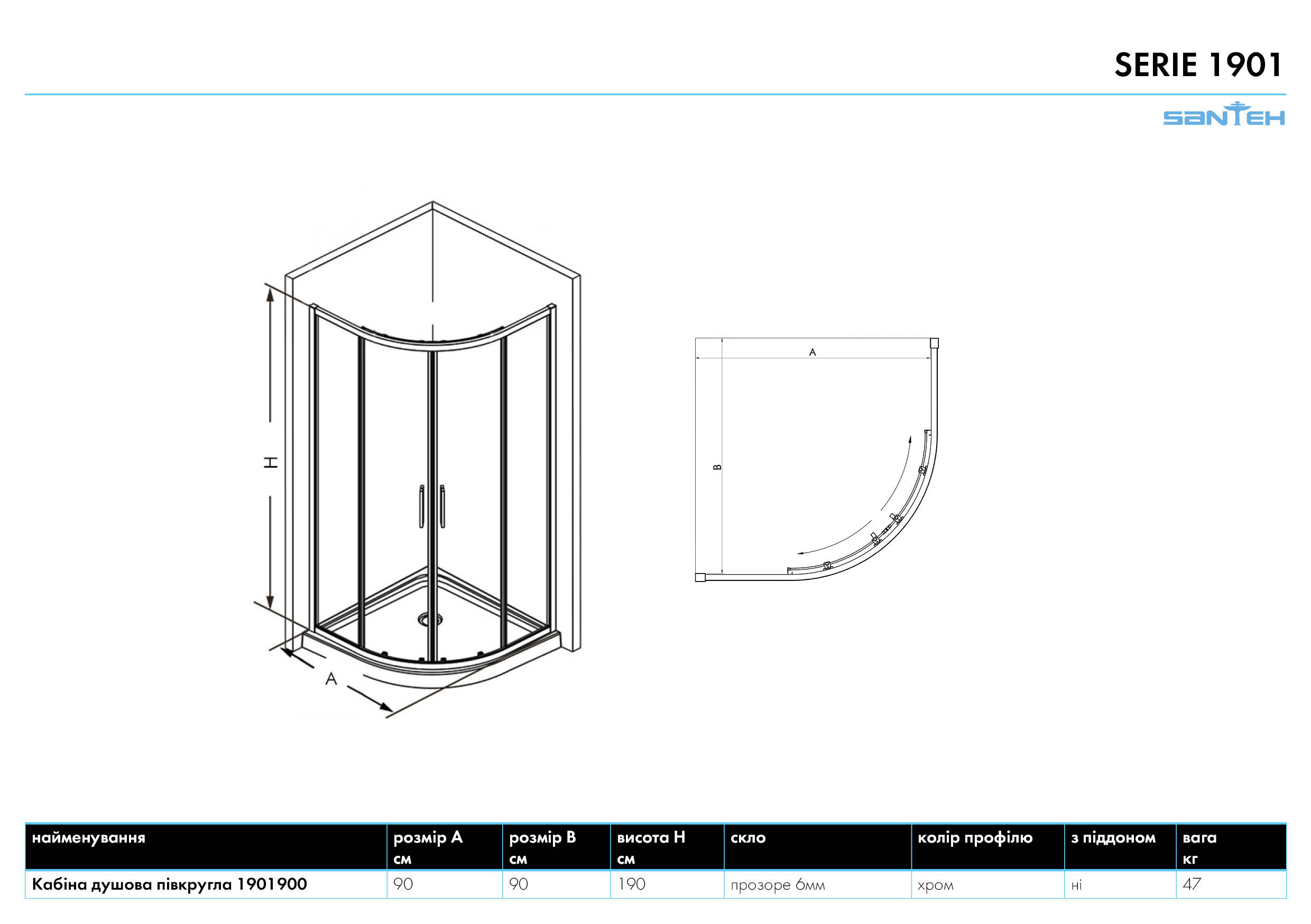Click the weight value 47 cell
The width and height of the screenshot is (1311, 924).
tap(1191, 884)
